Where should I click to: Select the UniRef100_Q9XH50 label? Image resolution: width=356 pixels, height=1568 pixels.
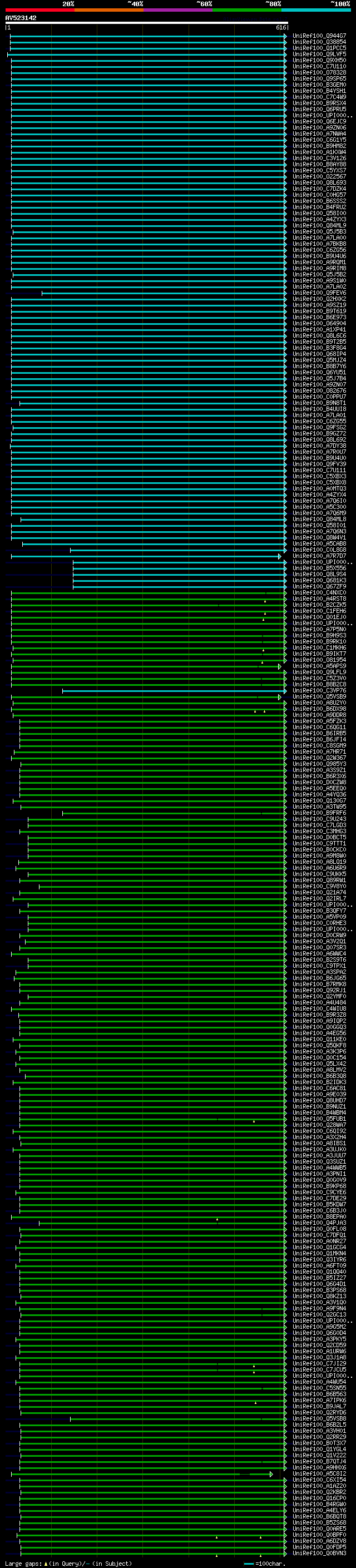pyautogui.click(x=319, y=60)
